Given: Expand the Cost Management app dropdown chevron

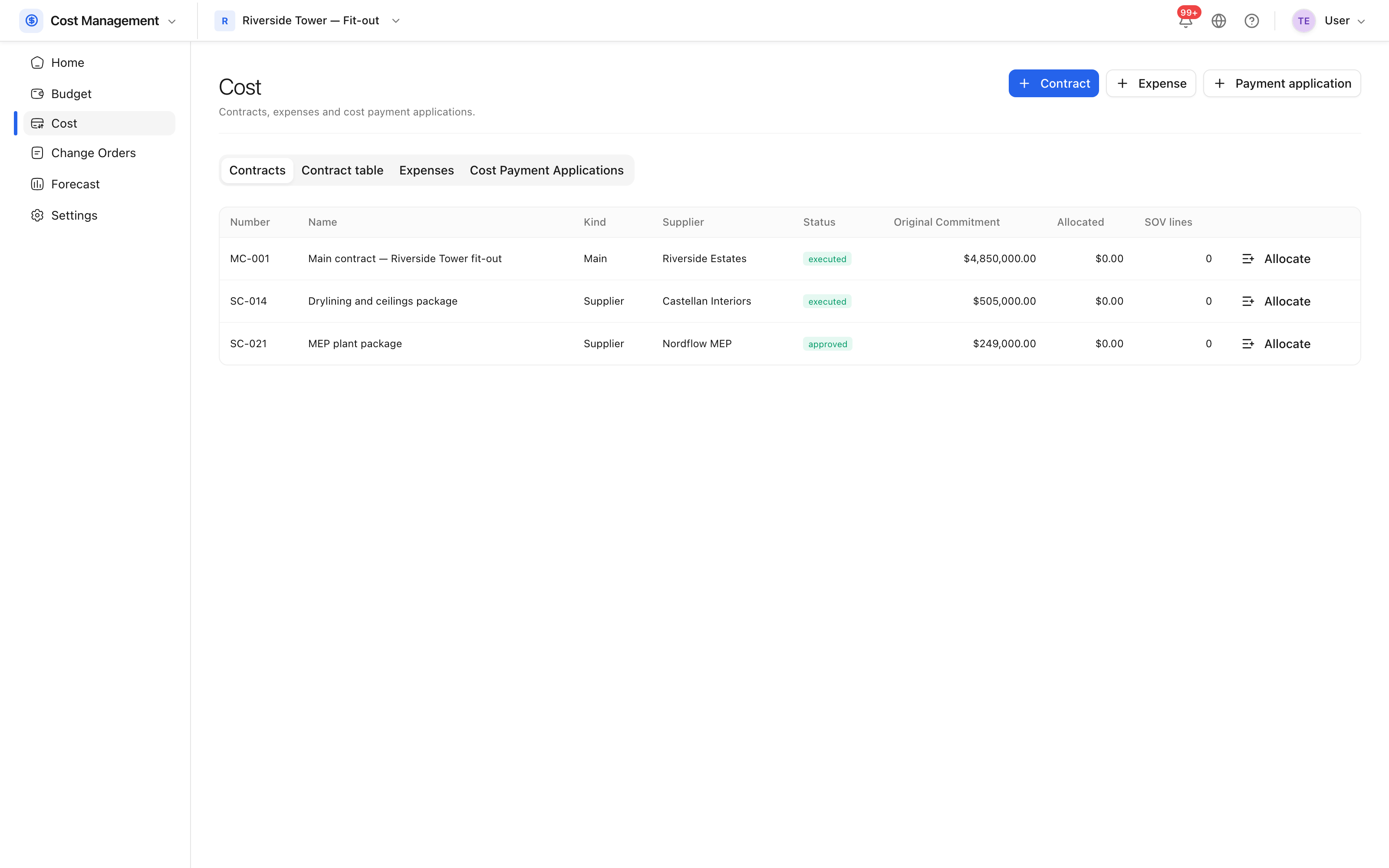Looking at the screenshot, I should pyautogui.click(x=171, y=22).
